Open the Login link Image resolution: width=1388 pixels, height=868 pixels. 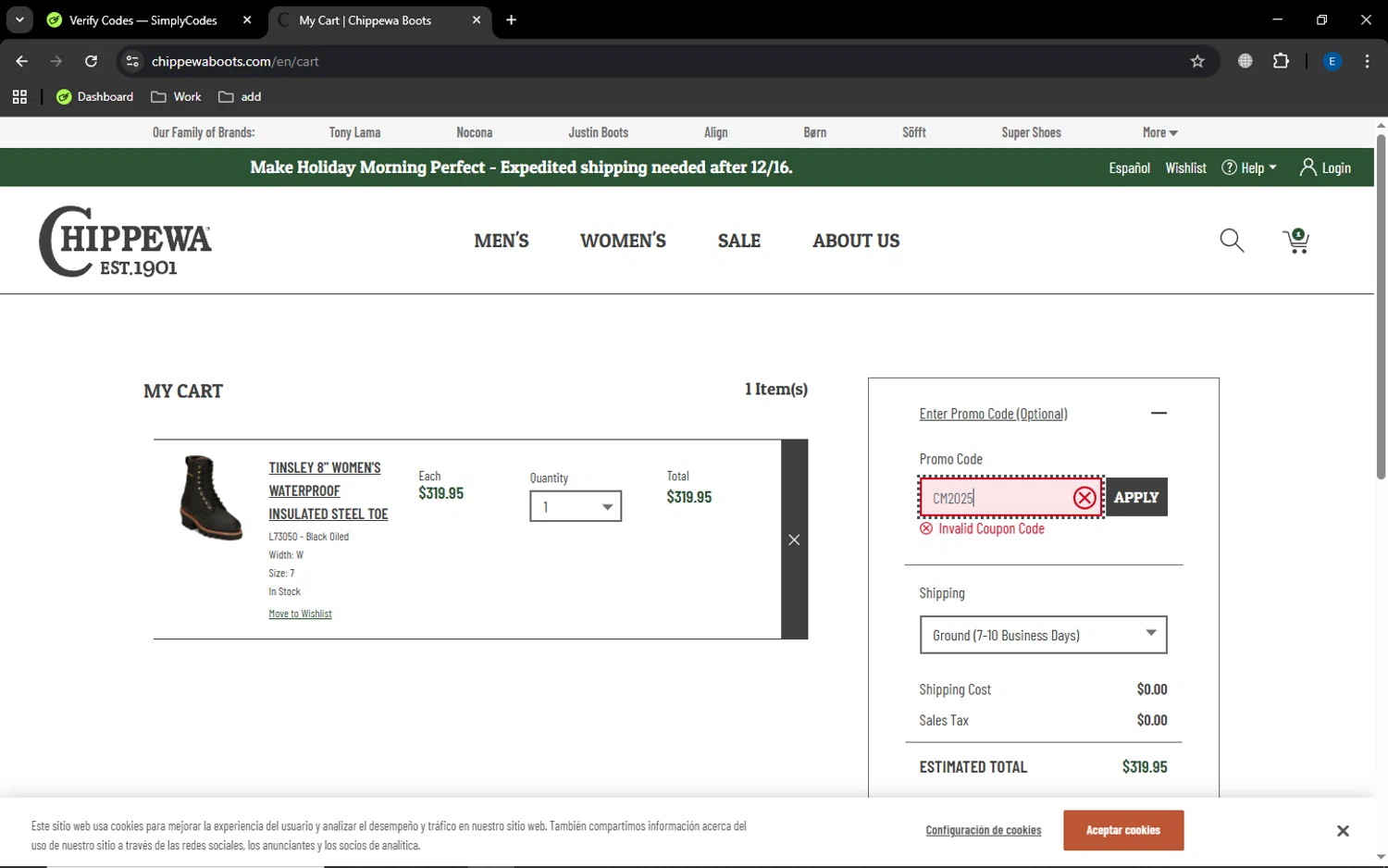point(1326,167)
